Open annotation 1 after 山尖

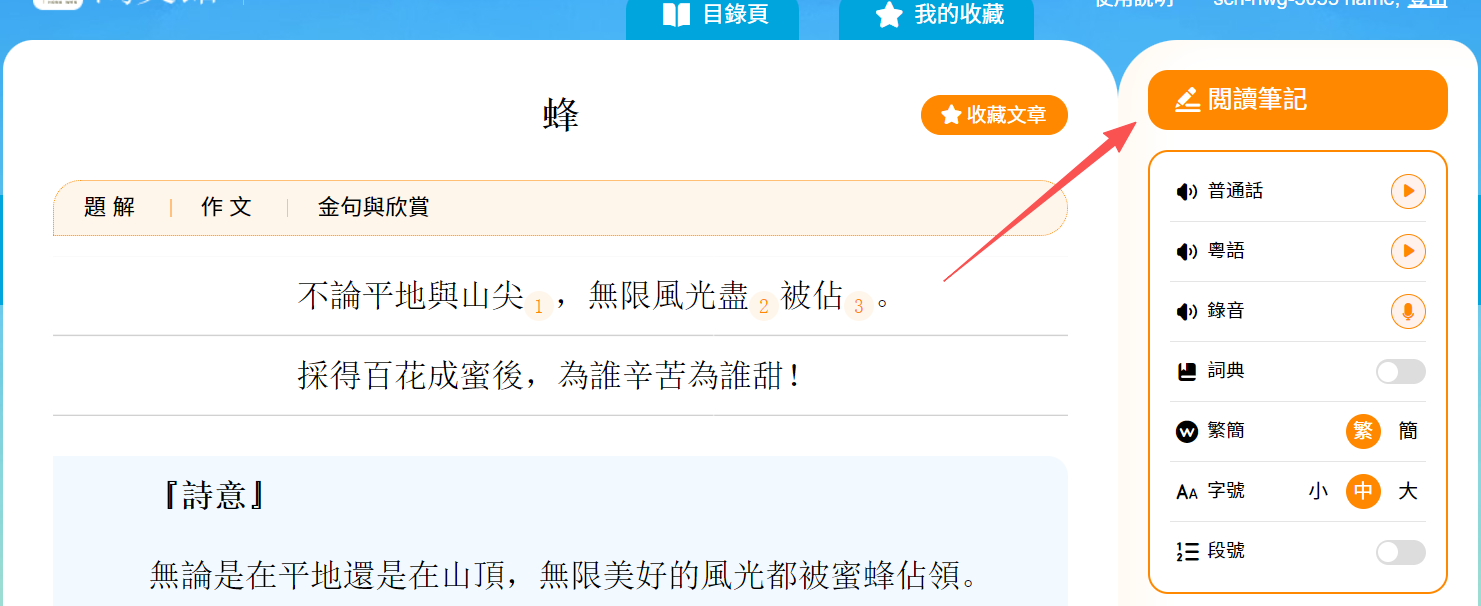538,306
